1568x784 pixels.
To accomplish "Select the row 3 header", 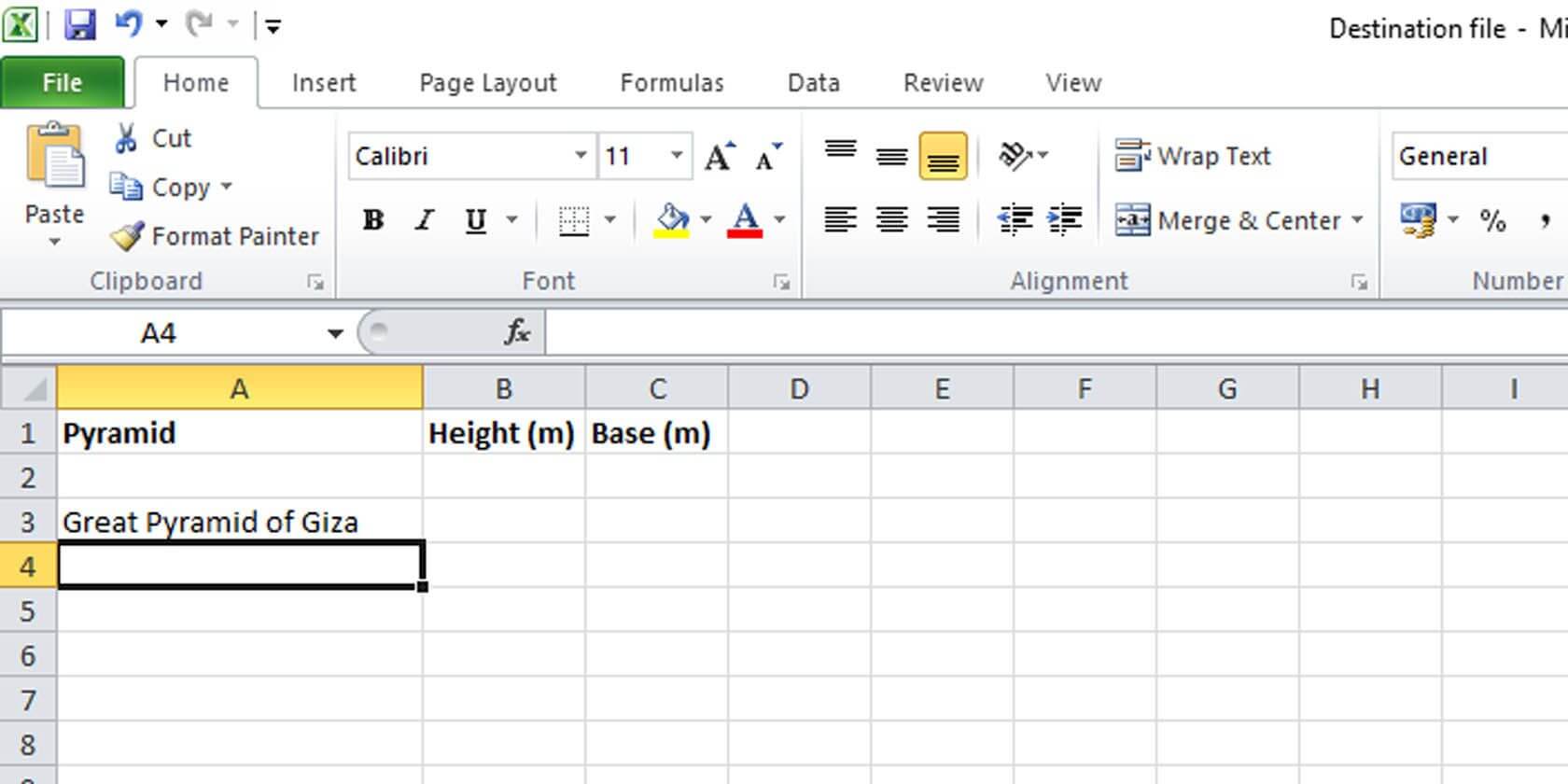I will pos(28,522).
